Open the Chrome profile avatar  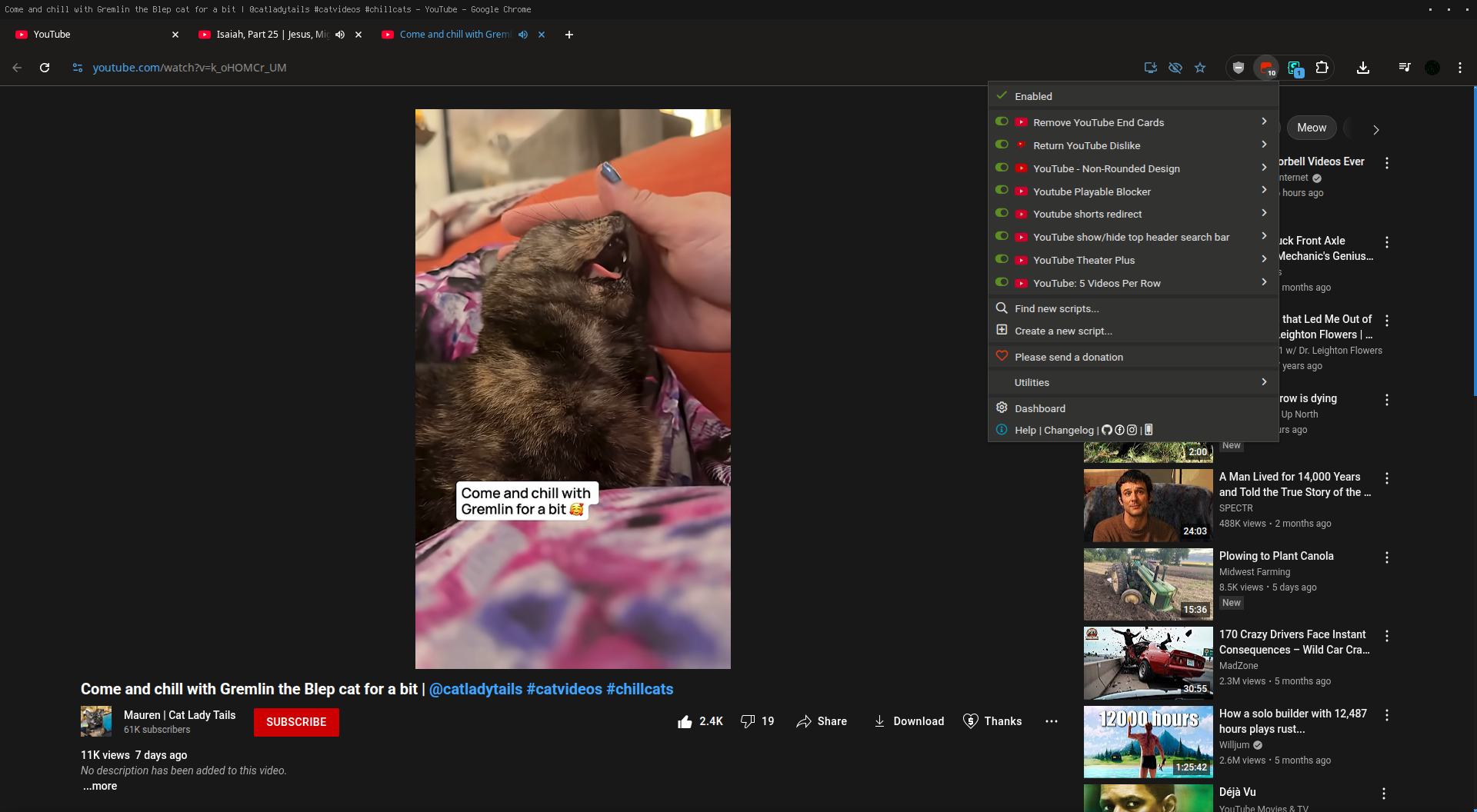pyautogui.click(x=1432, y=68)
